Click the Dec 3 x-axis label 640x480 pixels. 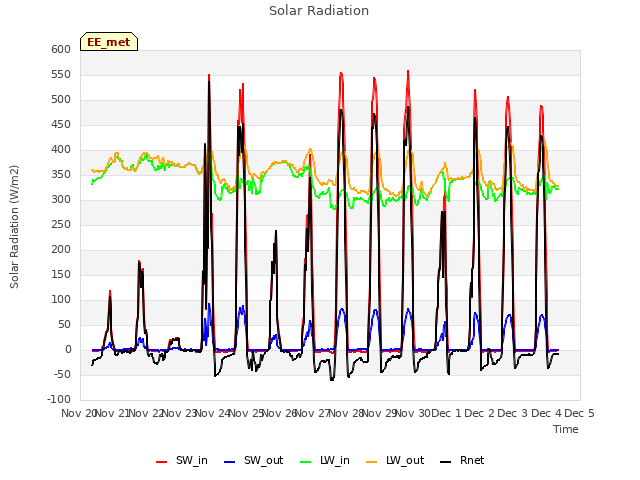click(513, 413)
